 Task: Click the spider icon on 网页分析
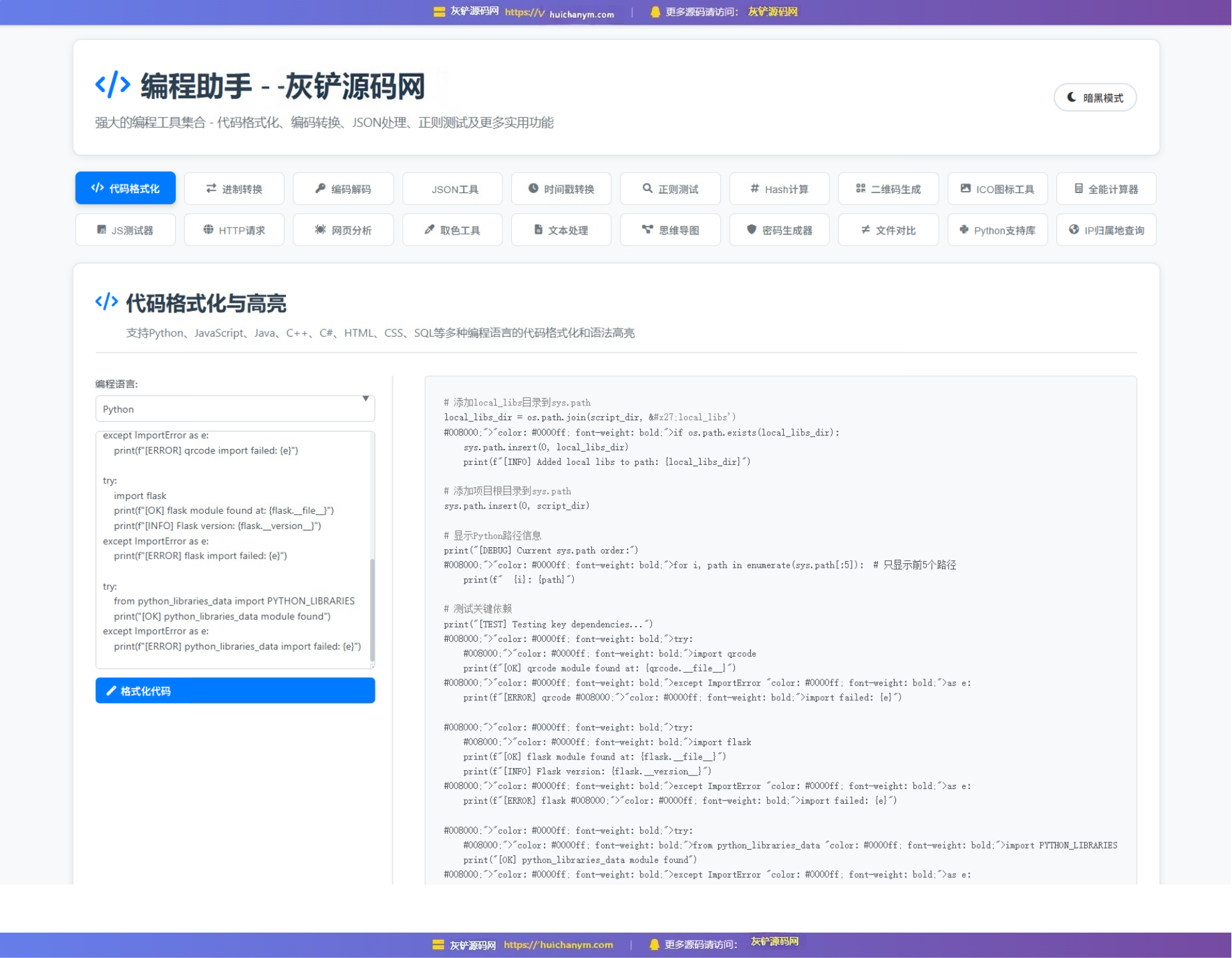click(321, 230)
